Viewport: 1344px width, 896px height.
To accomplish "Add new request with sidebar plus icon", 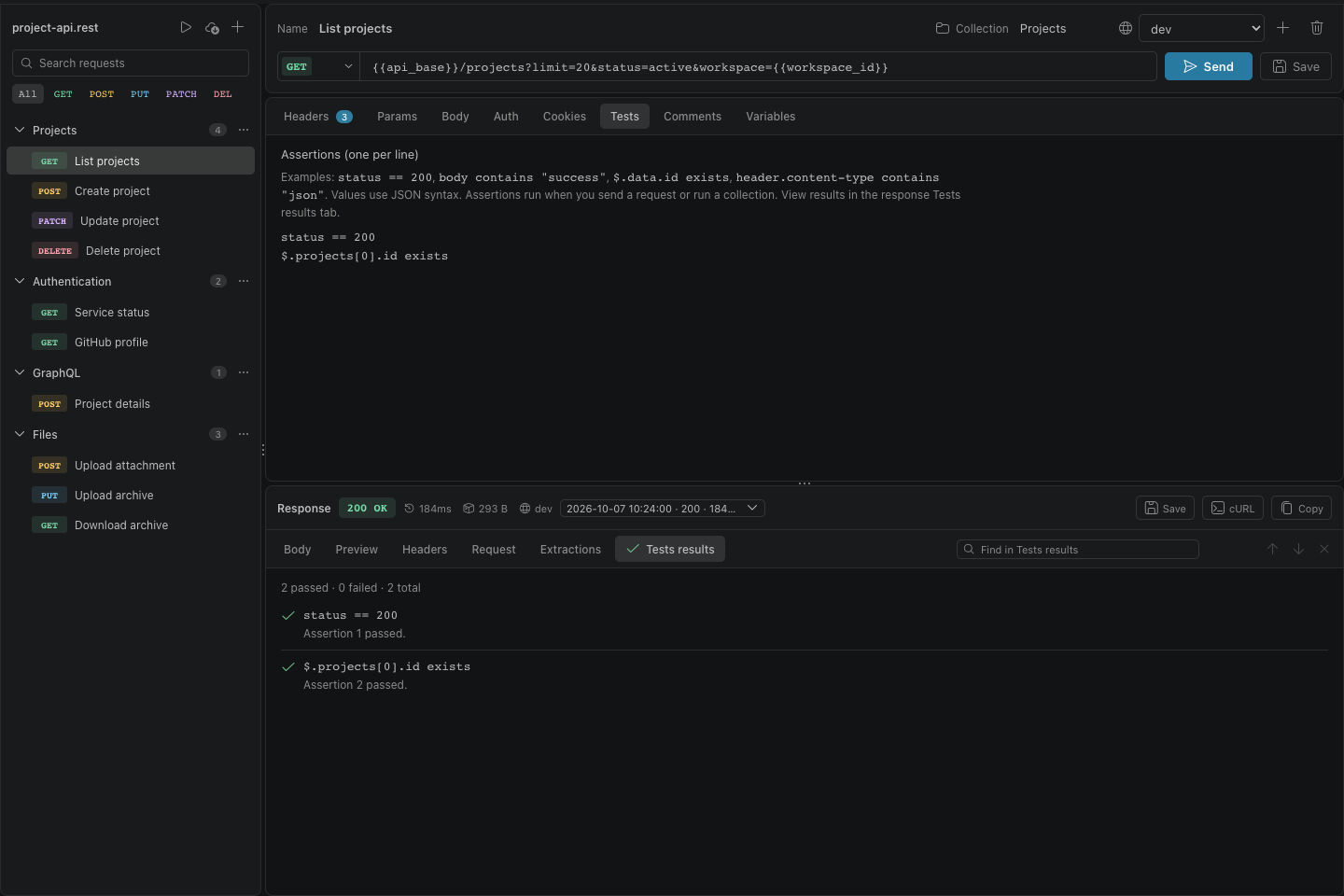I will (x=238, y=27).
